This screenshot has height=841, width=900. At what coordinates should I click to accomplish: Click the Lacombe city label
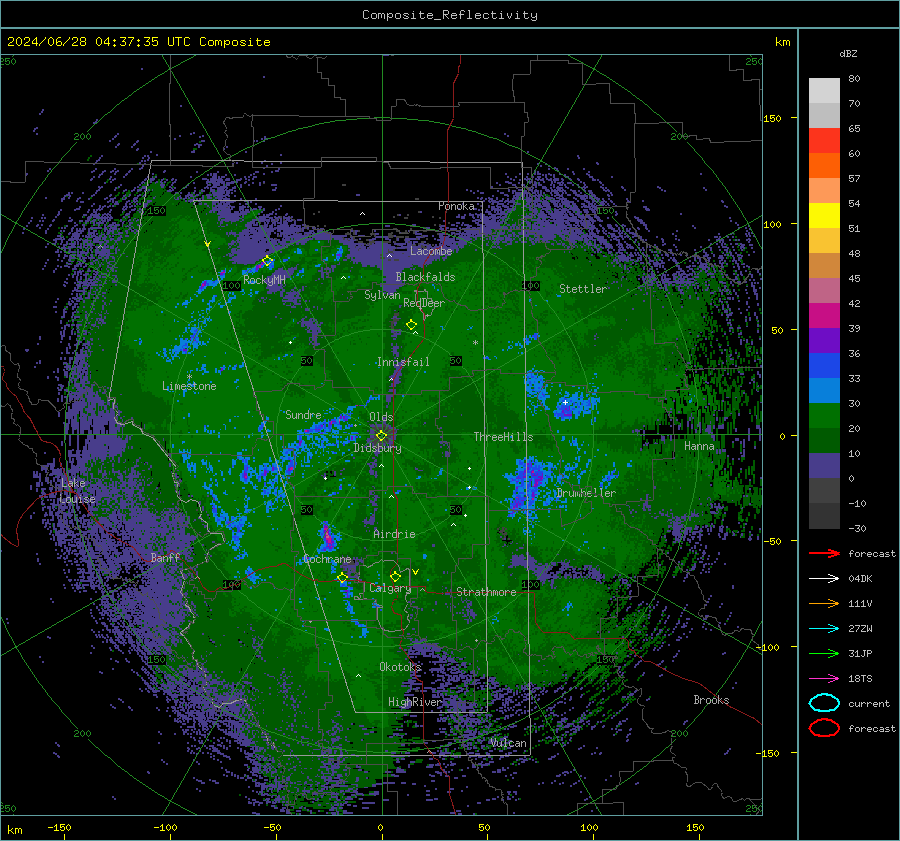[x=431, y=251]
